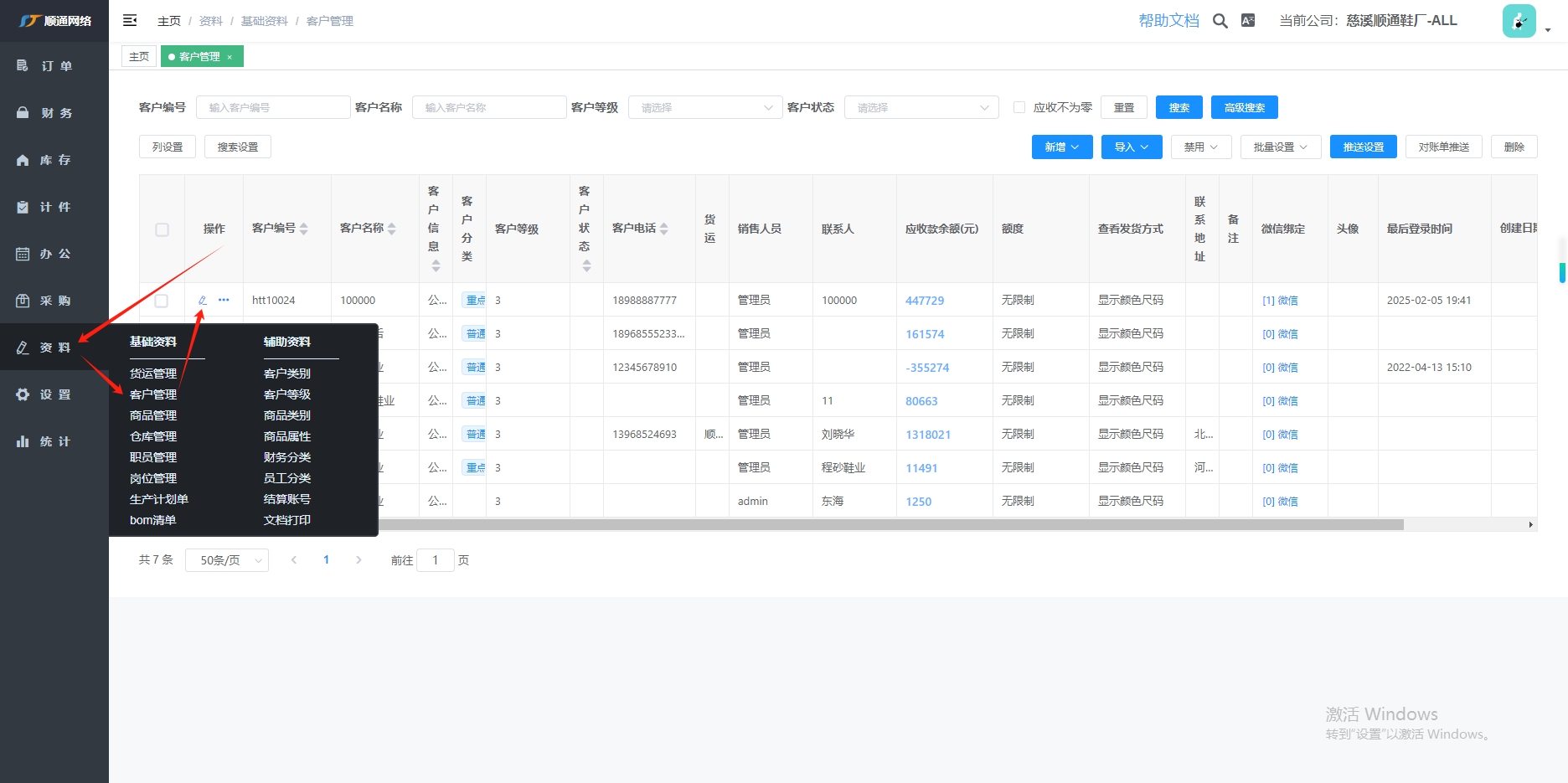
Task: Open the 计件 sidebar section
Action: 54,206
